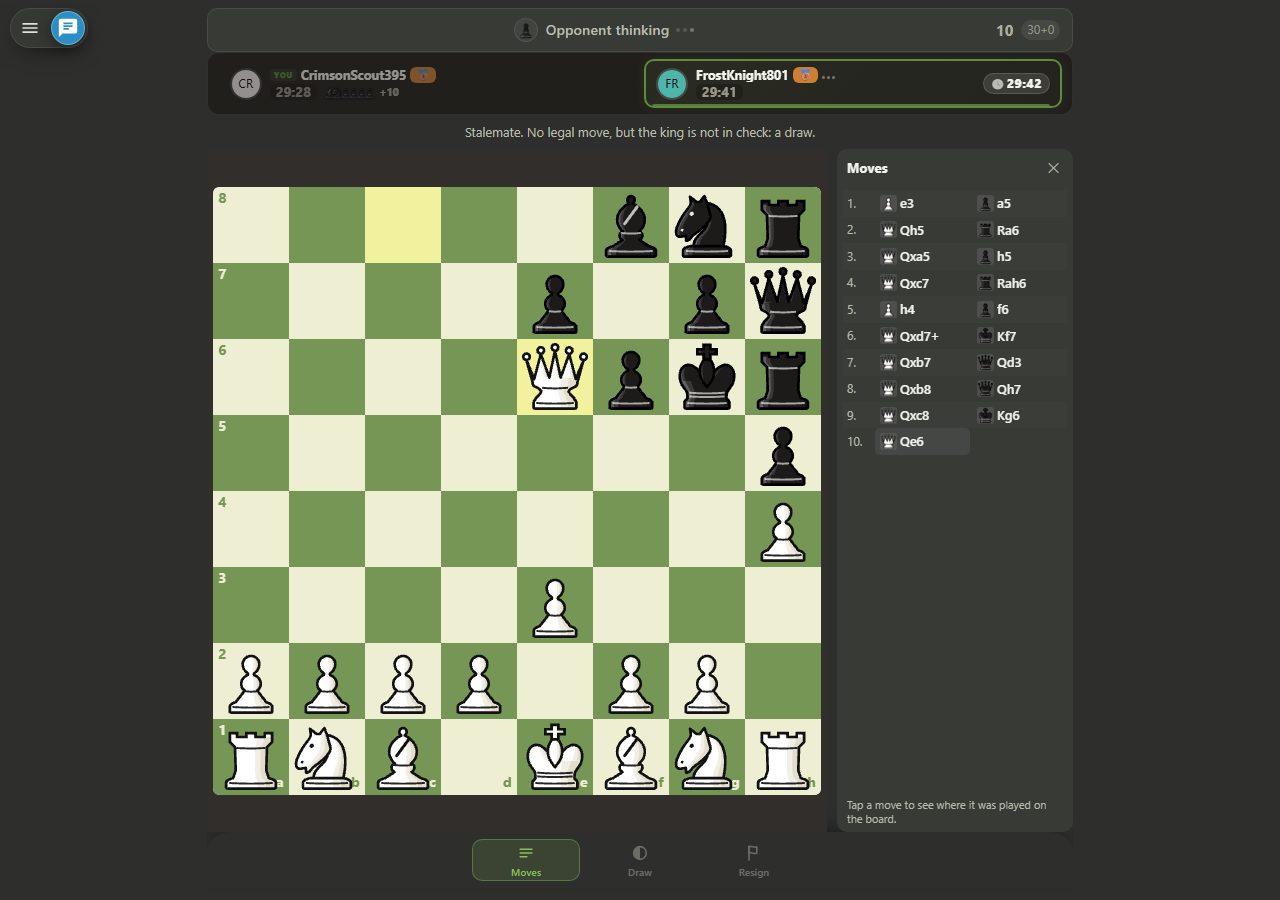Select Black's move Rah6
This screenshot has height=900, width=1280.
coord(1019,283)
